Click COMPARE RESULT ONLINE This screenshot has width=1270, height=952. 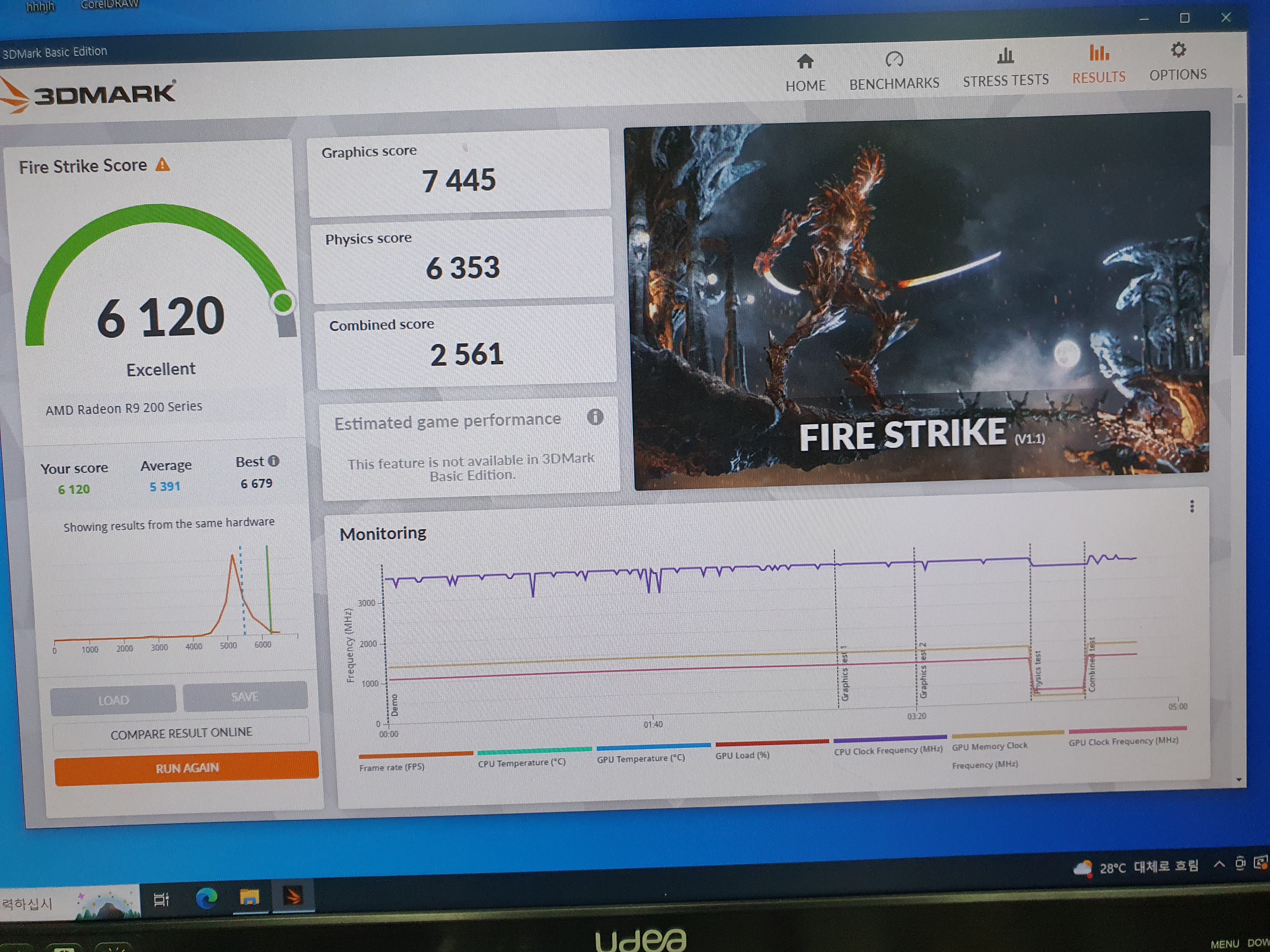click(x=181, y=734)
